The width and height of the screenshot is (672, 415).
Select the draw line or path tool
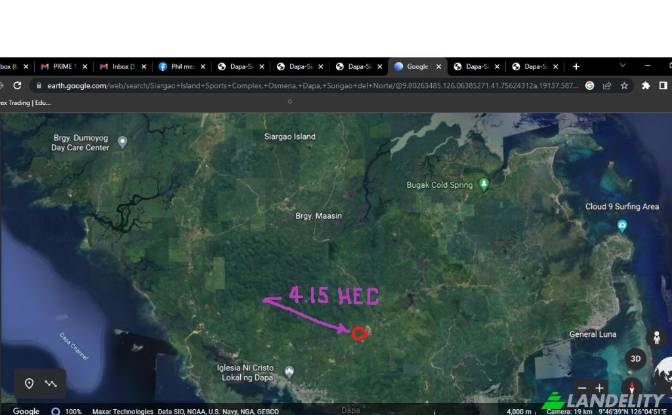click(x=51, y=383)
